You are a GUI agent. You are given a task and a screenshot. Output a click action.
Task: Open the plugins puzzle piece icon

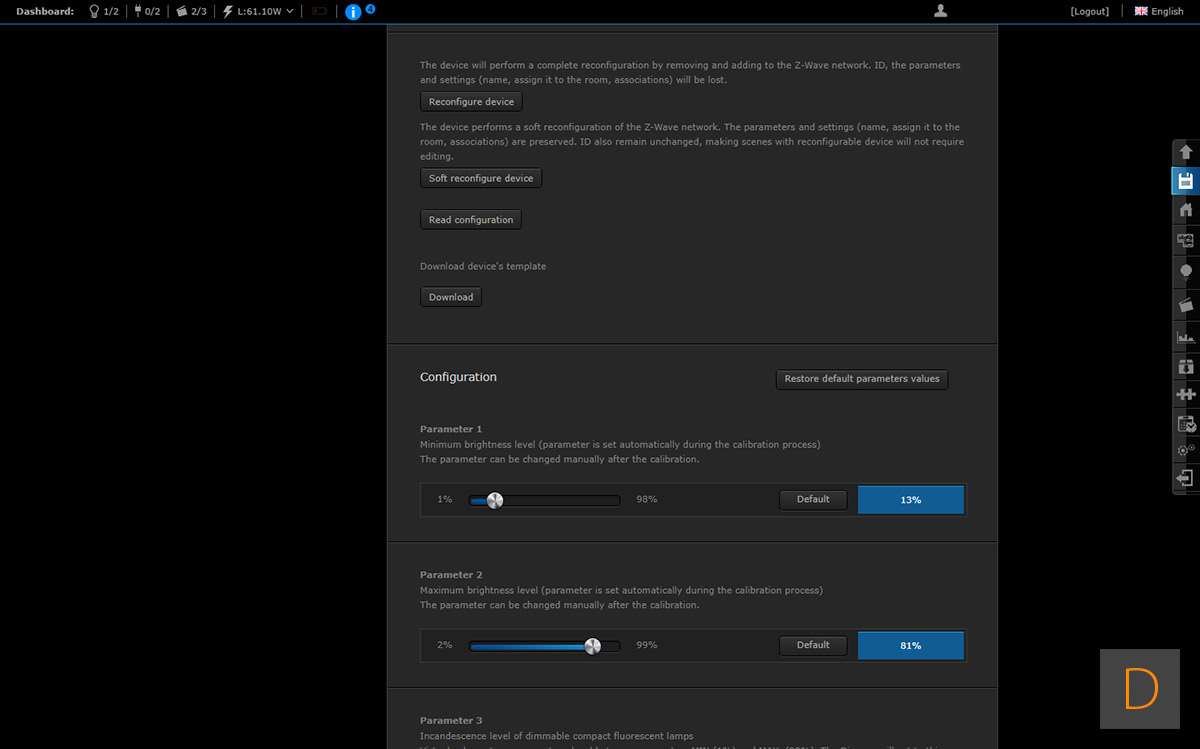[x=1186, y=394]
